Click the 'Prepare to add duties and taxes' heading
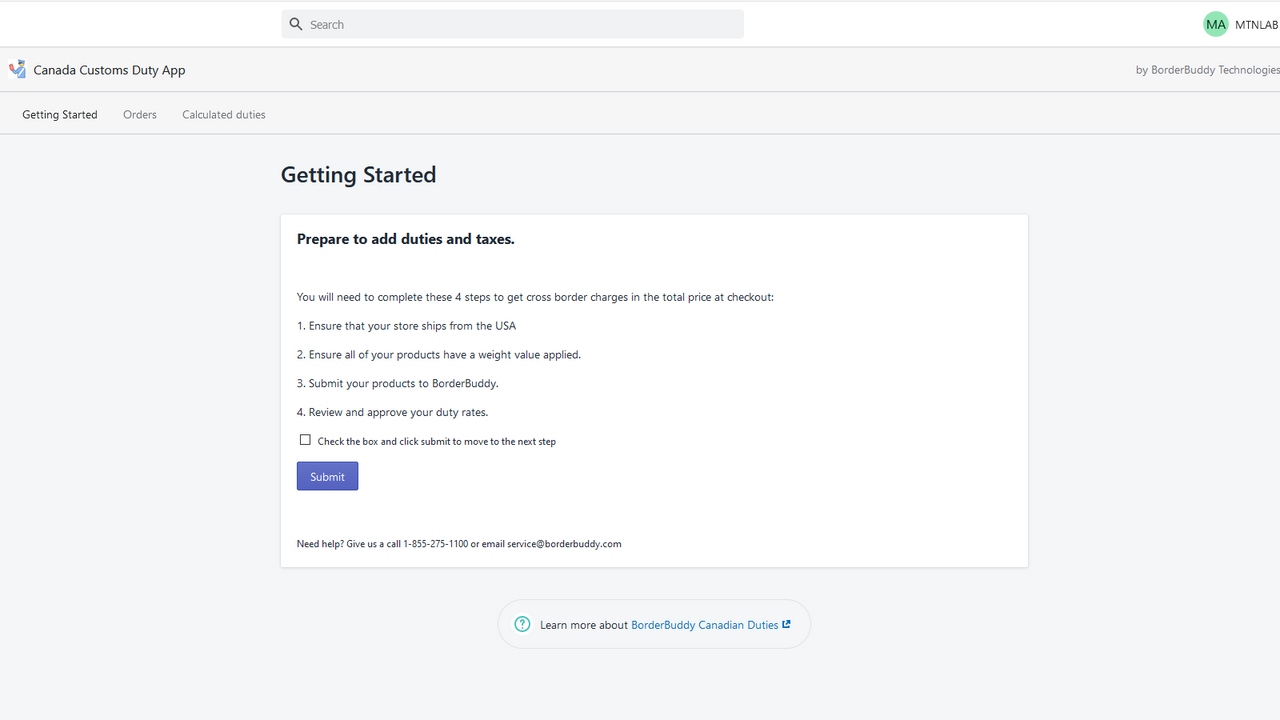 405,239
